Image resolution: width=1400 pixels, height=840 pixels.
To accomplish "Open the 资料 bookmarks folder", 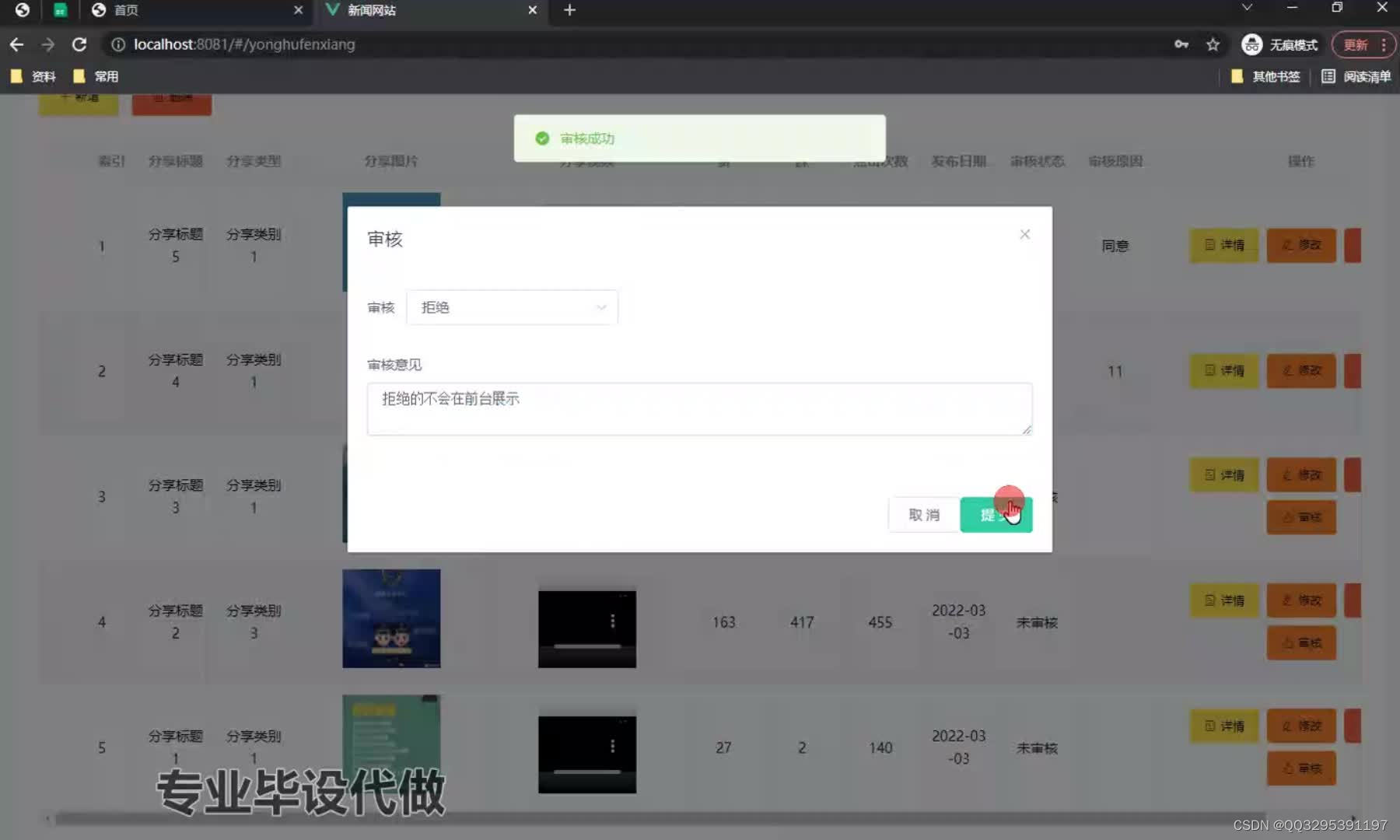I will pyautogui.click(x=33, y=76).
